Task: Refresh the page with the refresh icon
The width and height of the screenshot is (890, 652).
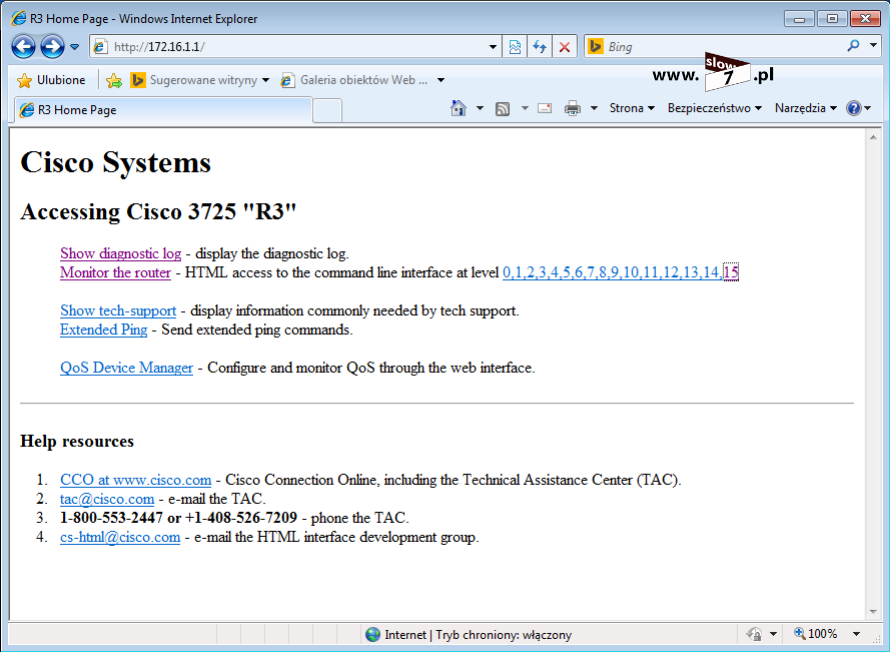Action: [x=539, y=47]
